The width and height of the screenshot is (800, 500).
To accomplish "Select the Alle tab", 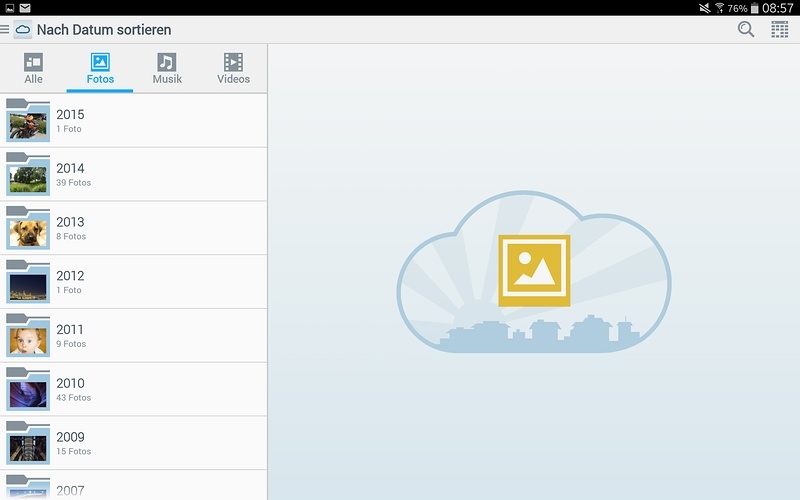I will point(33,68).
